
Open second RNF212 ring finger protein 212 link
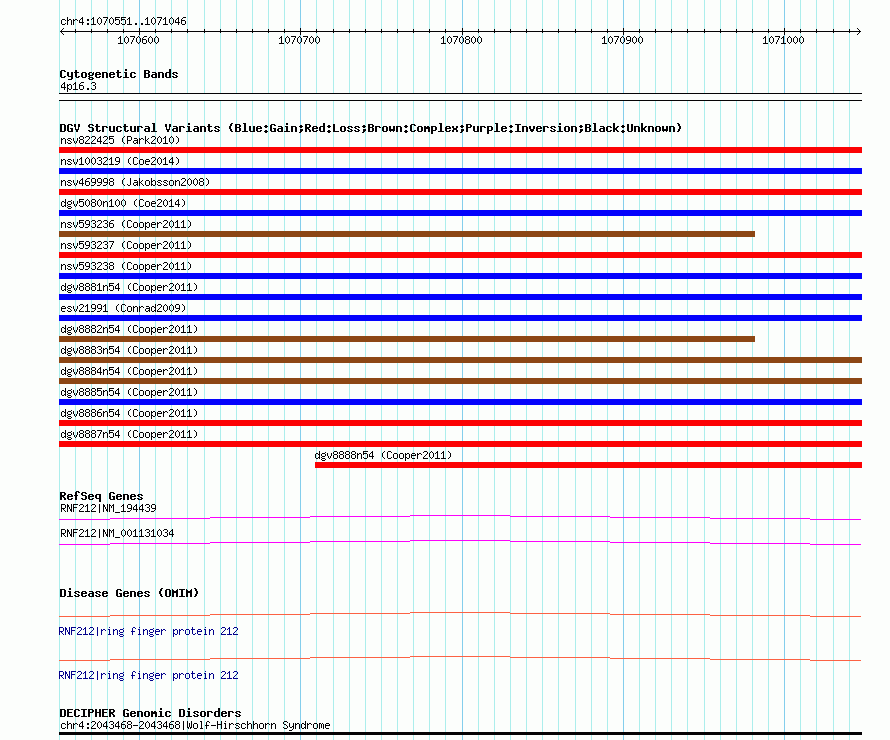point(148,675)
